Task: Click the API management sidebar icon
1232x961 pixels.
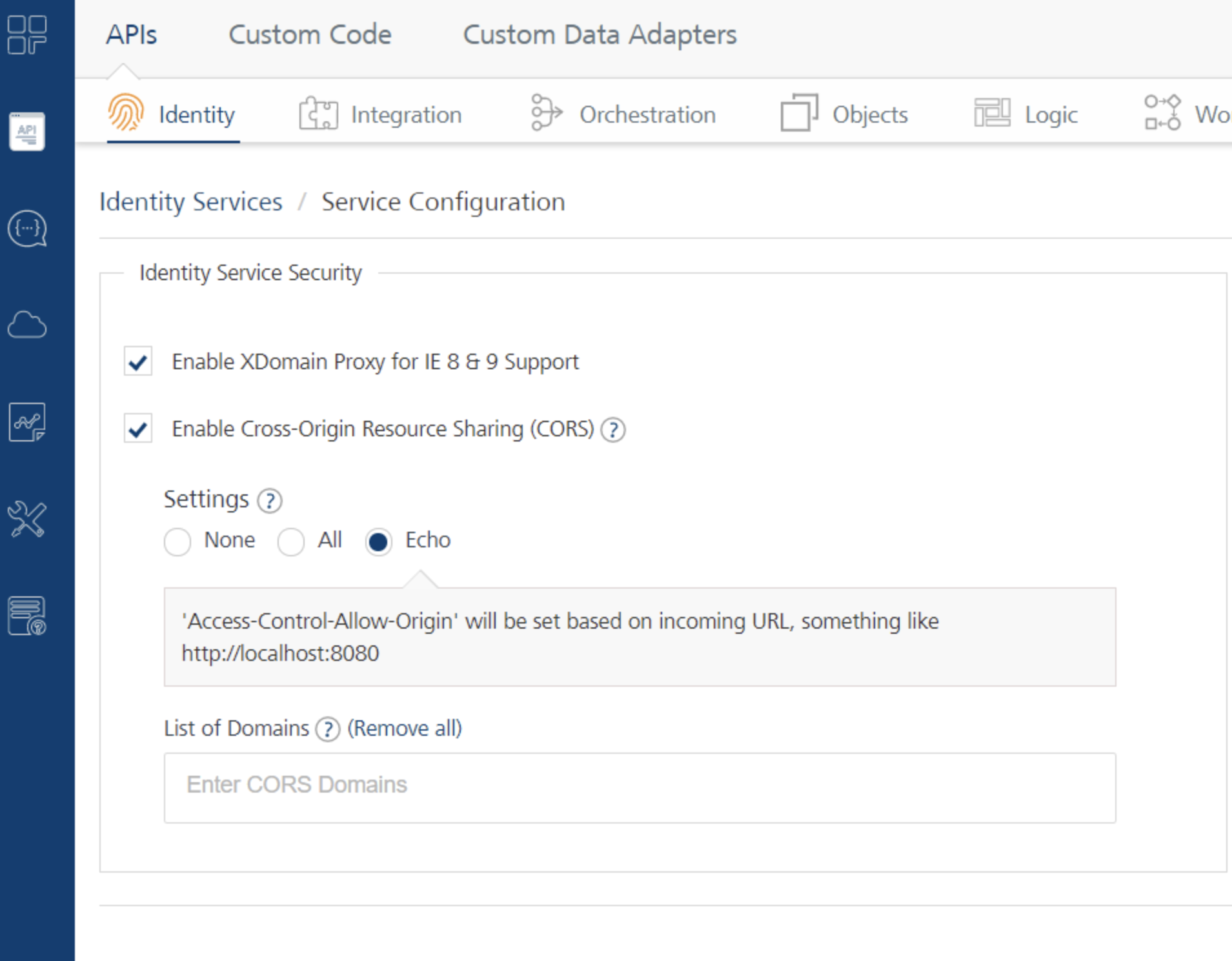Action: (x=27, y=132)
